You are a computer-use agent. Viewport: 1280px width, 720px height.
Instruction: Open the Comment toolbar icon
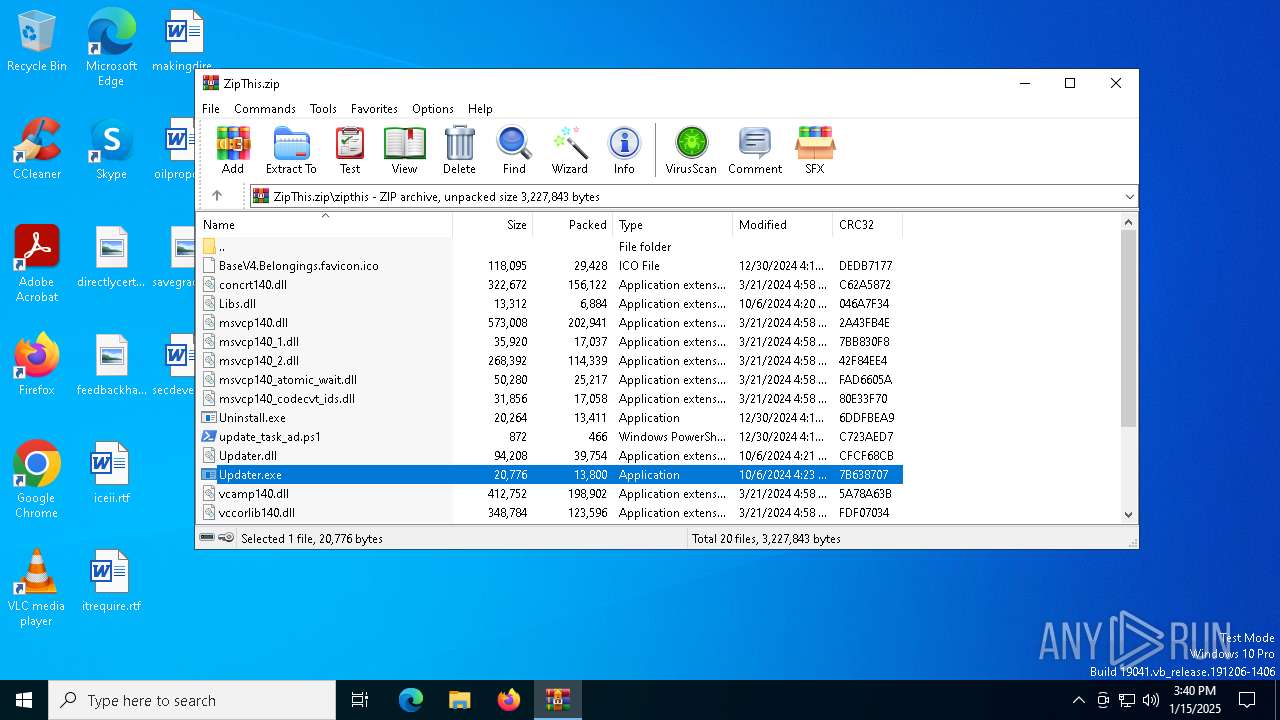pos(755,150)
